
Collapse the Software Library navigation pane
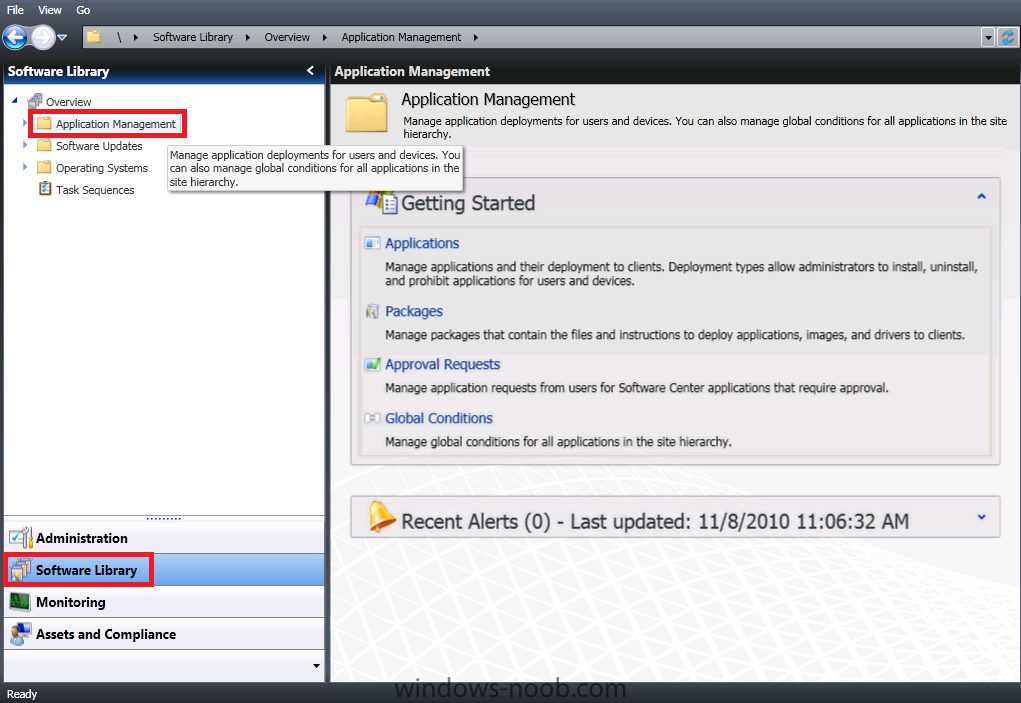pyautogui.click(x=310, y=70)
